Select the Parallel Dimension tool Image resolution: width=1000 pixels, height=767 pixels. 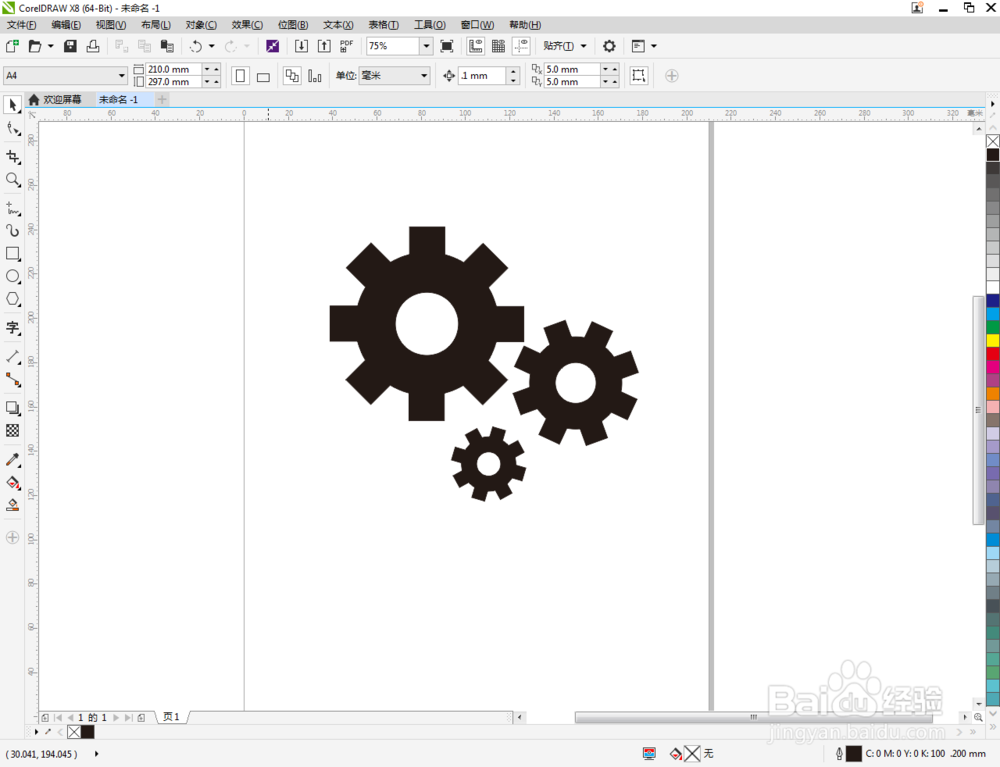tap(13, 357)
